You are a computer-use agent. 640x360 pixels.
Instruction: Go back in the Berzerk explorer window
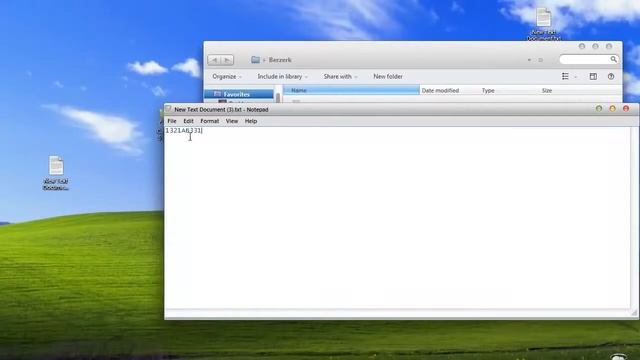214,60
